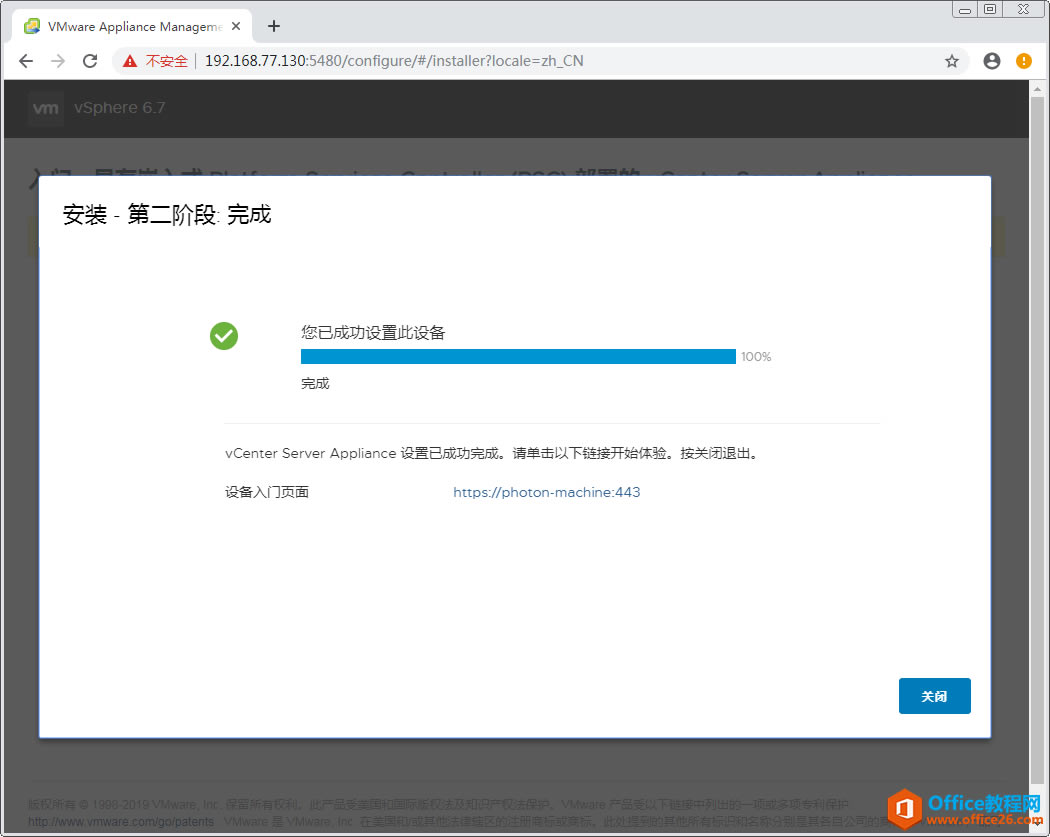
Task: Click the blue 关闭 button
Action: click(x=934, y=696)
